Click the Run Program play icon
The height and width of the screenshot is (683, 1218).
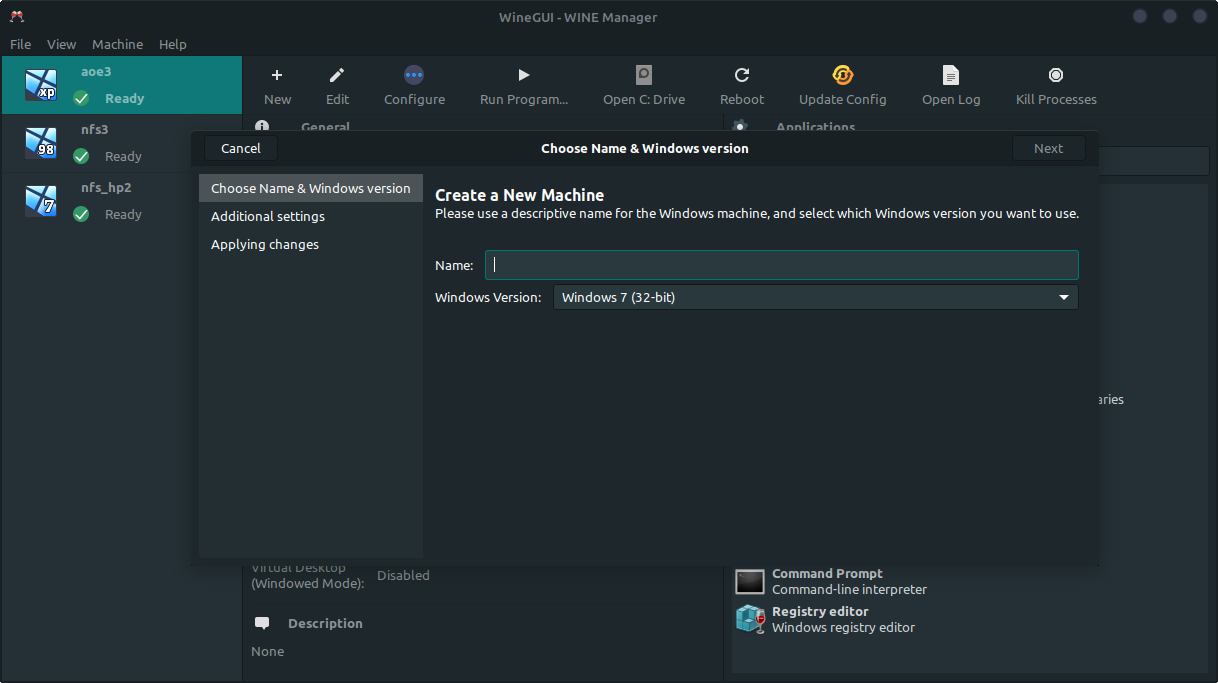[x=523, y=75]
